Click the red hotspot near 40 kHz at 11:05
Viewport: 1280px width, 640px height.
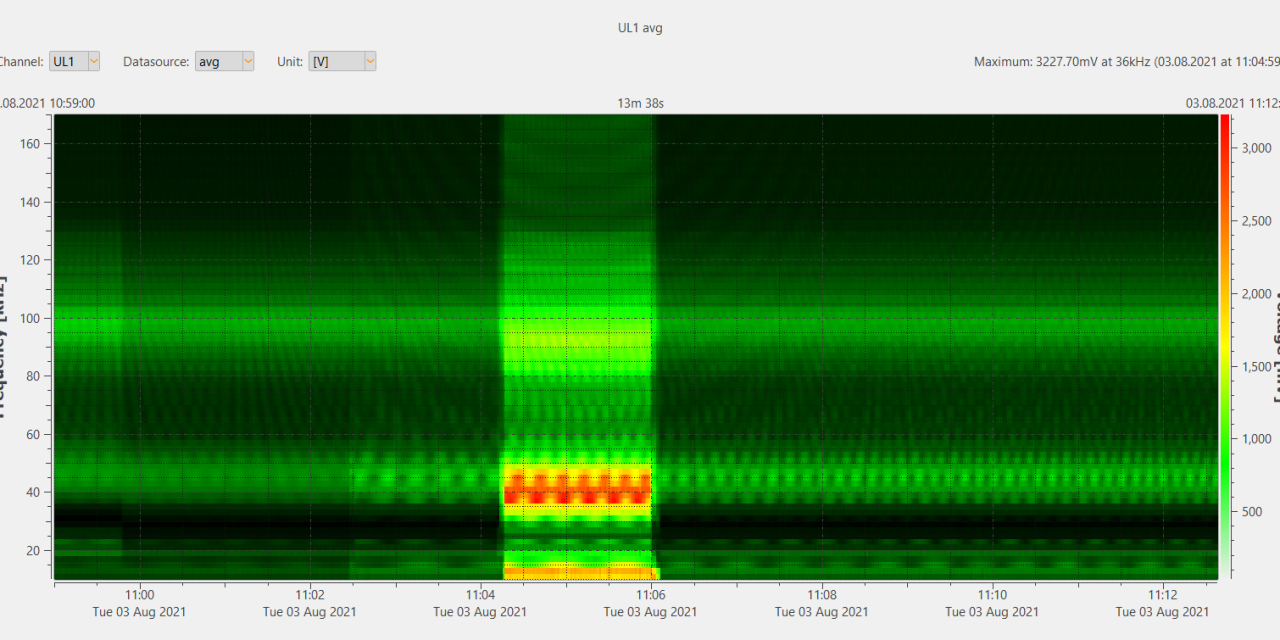click(565, 492)
